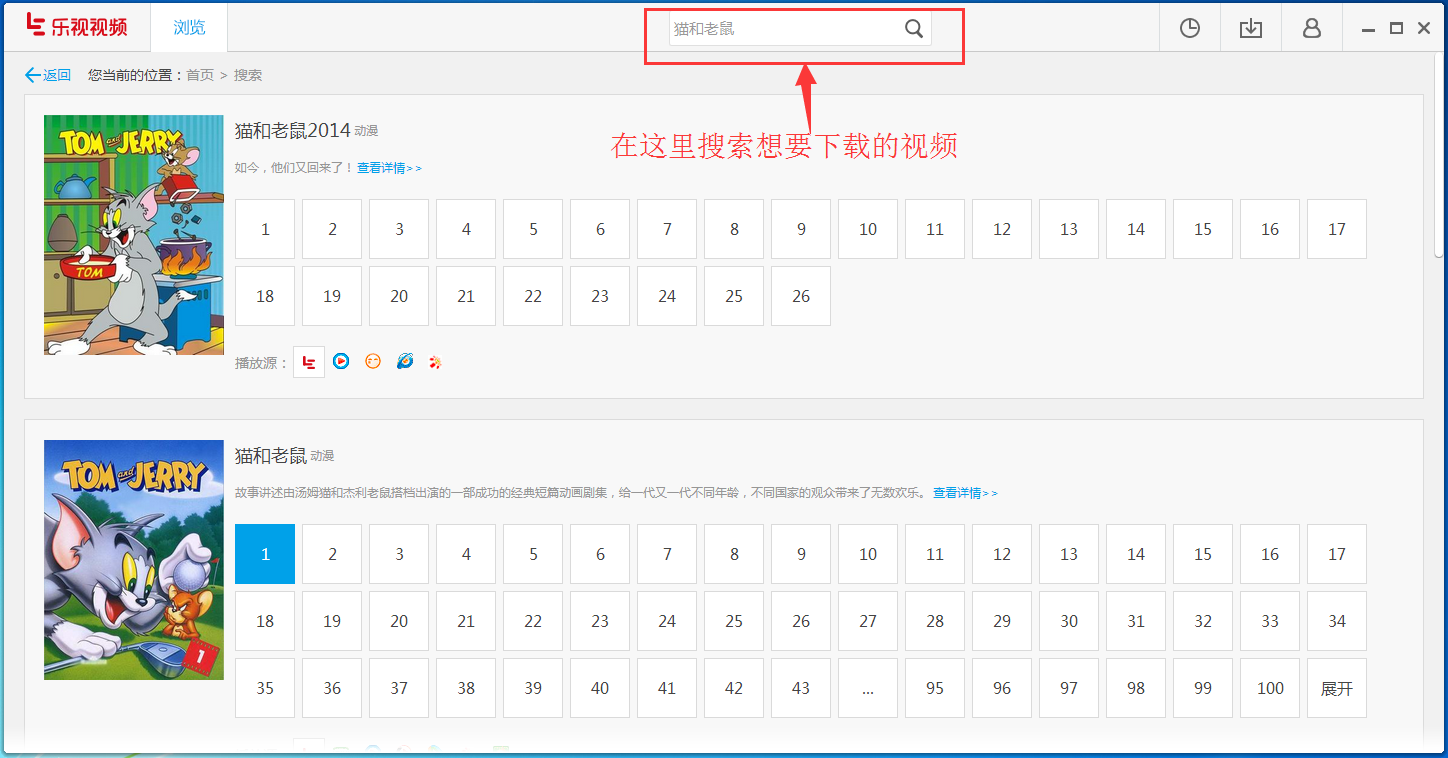
Task: Click the LeTV logo in the top bar
Action: coord(77,27)
